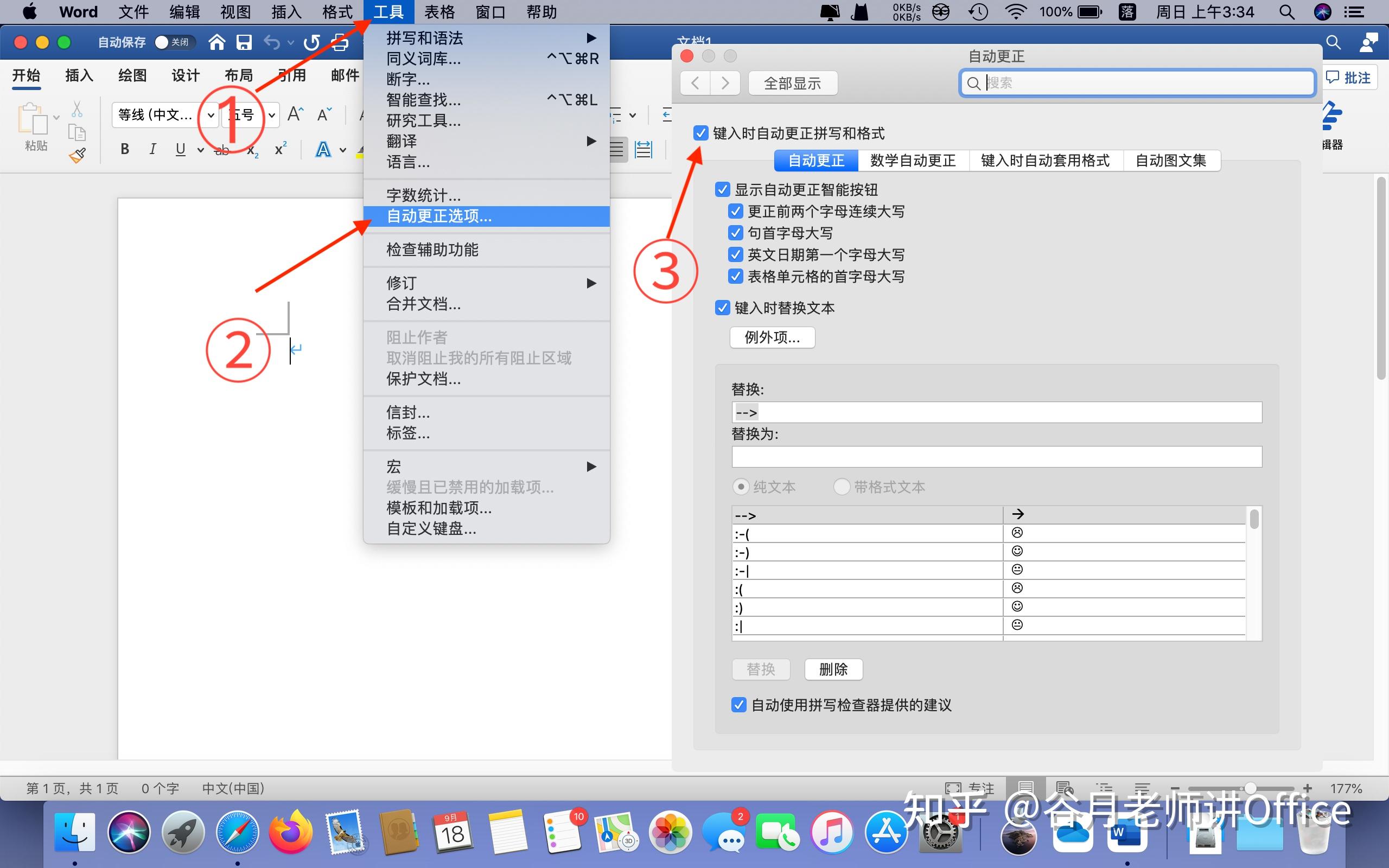Uncheck 键入时自动更正拼写和格式 checkbox
Viewport: 1389px width, 868px height.
700,133
